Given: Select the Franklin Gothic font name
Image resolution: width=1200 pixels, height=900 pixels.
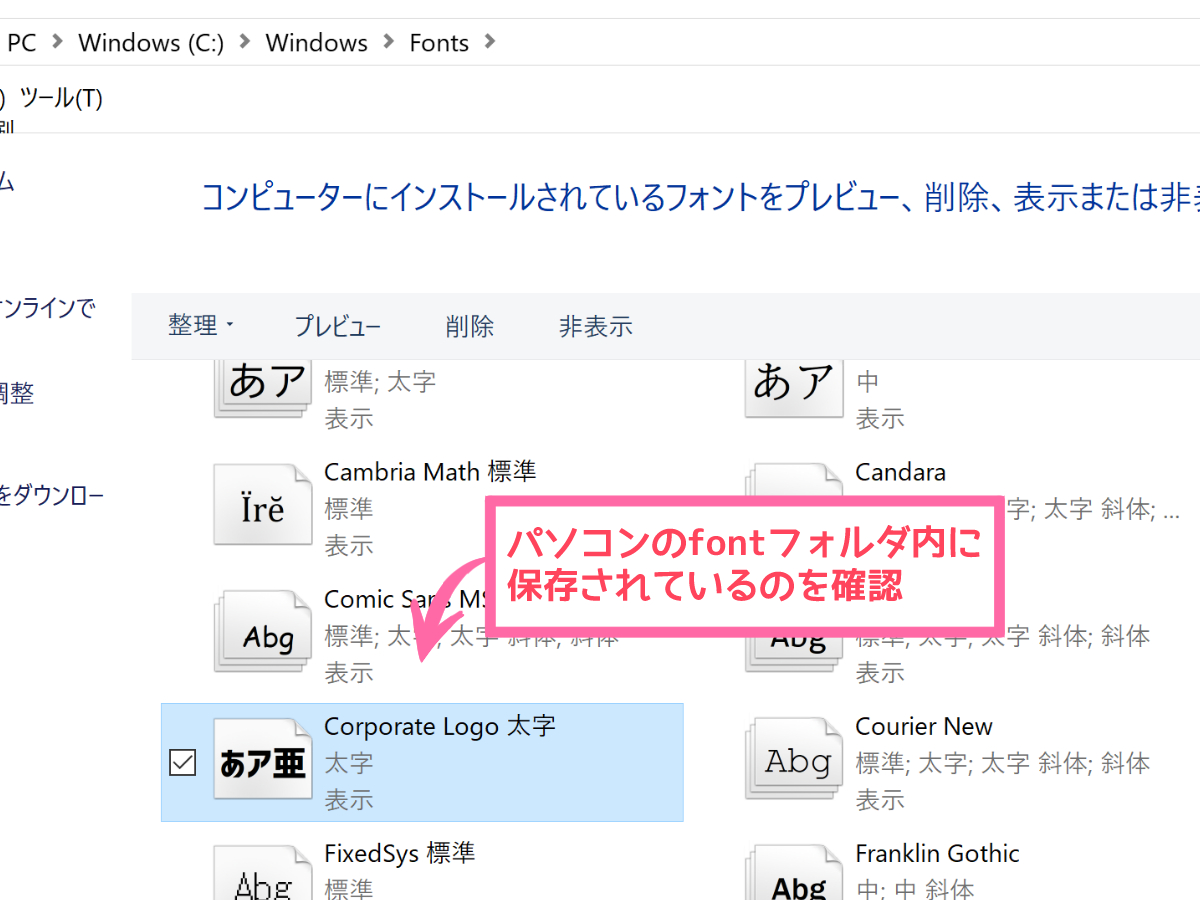Looking at the screenshot, I should coord(937,853).
